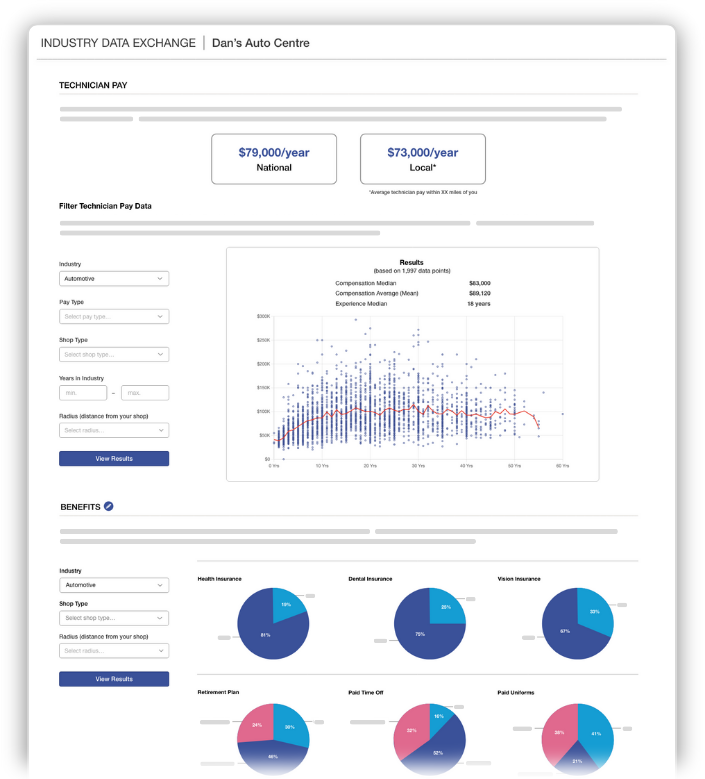Click the Years in Industry max field
The width and height of the screenshot is (705, 779).
click(145, 392)
